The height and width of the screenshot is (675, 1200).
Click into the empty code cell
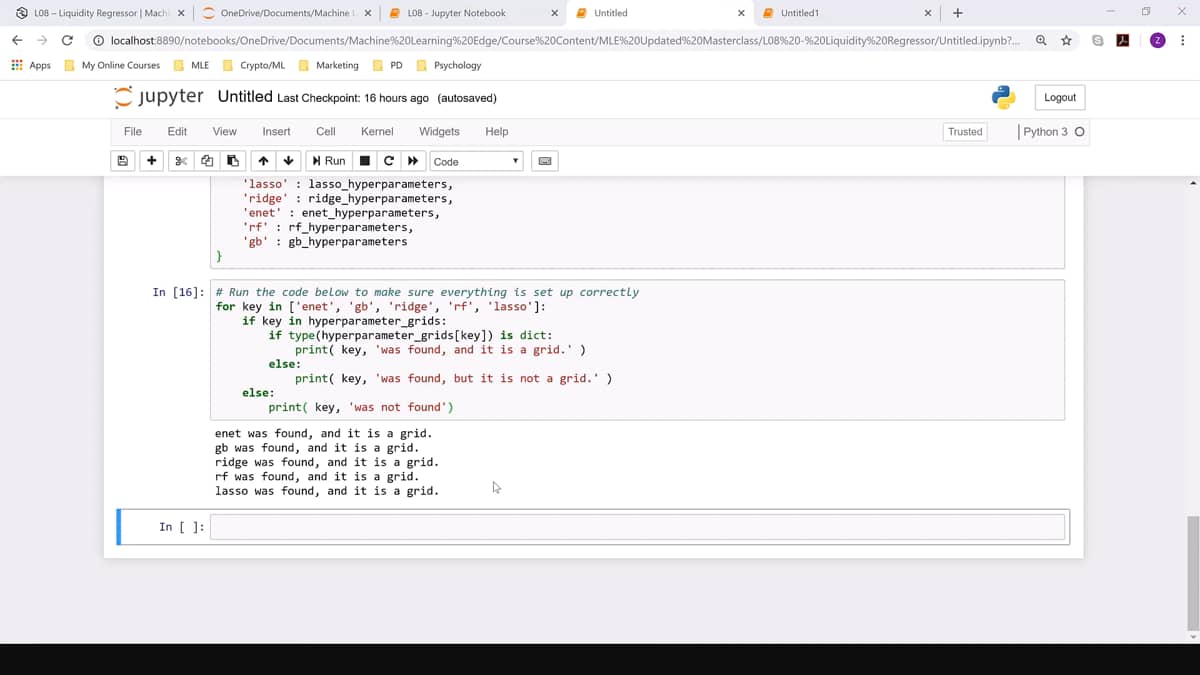[x=637, y=527]
